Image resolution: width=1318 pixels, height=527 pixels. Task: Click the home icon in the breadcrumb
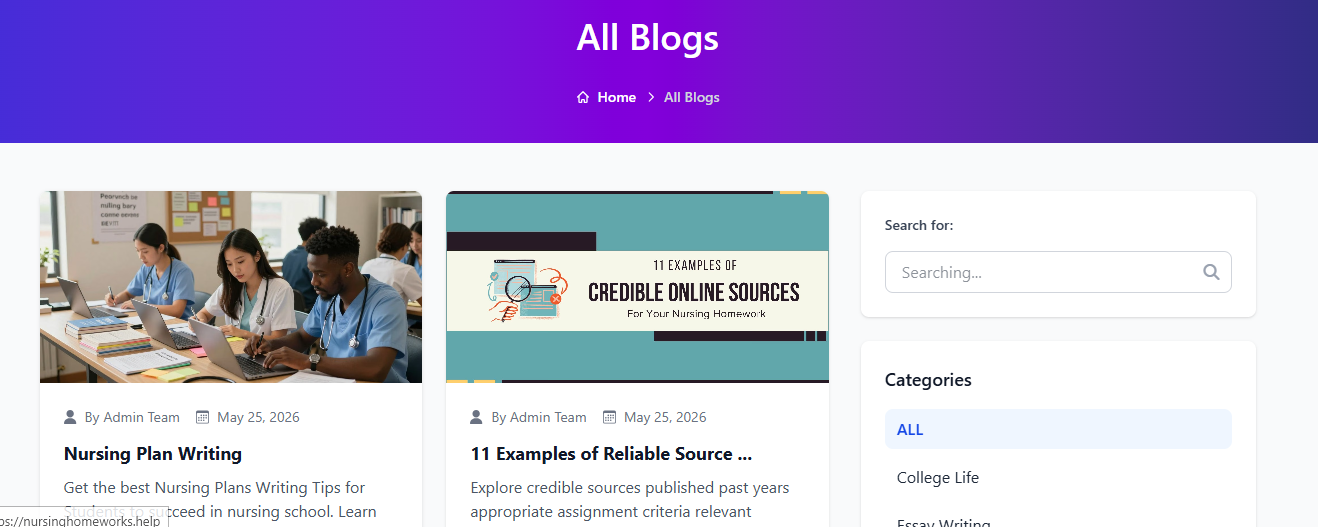point(583,97)
